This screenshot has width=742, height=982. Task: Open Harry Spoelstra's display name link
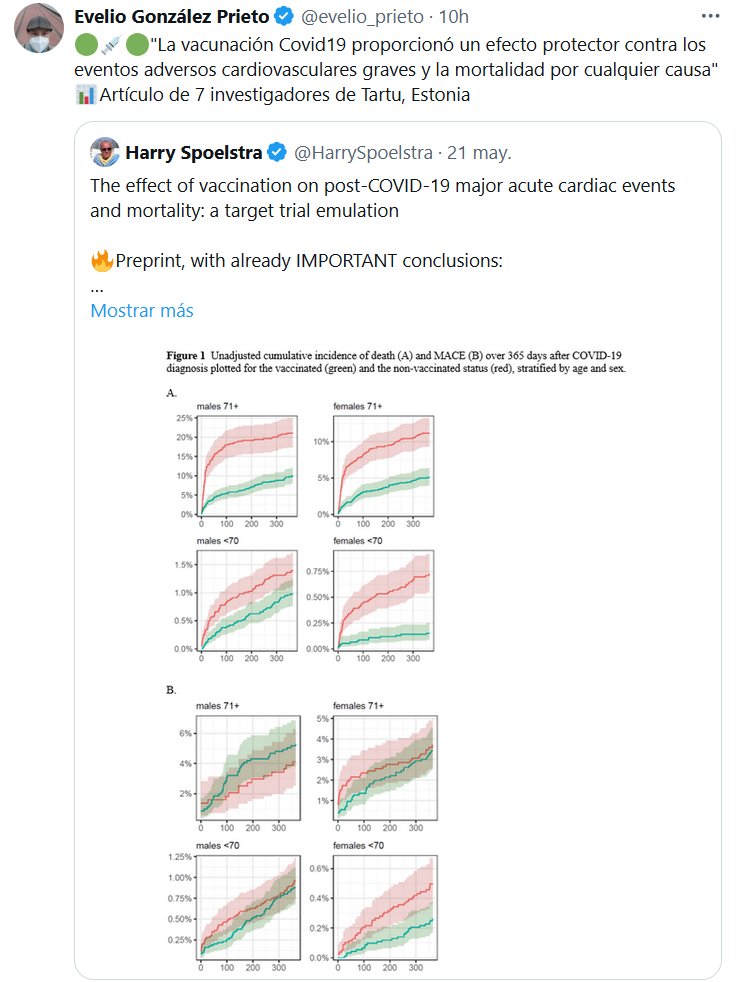193,153
